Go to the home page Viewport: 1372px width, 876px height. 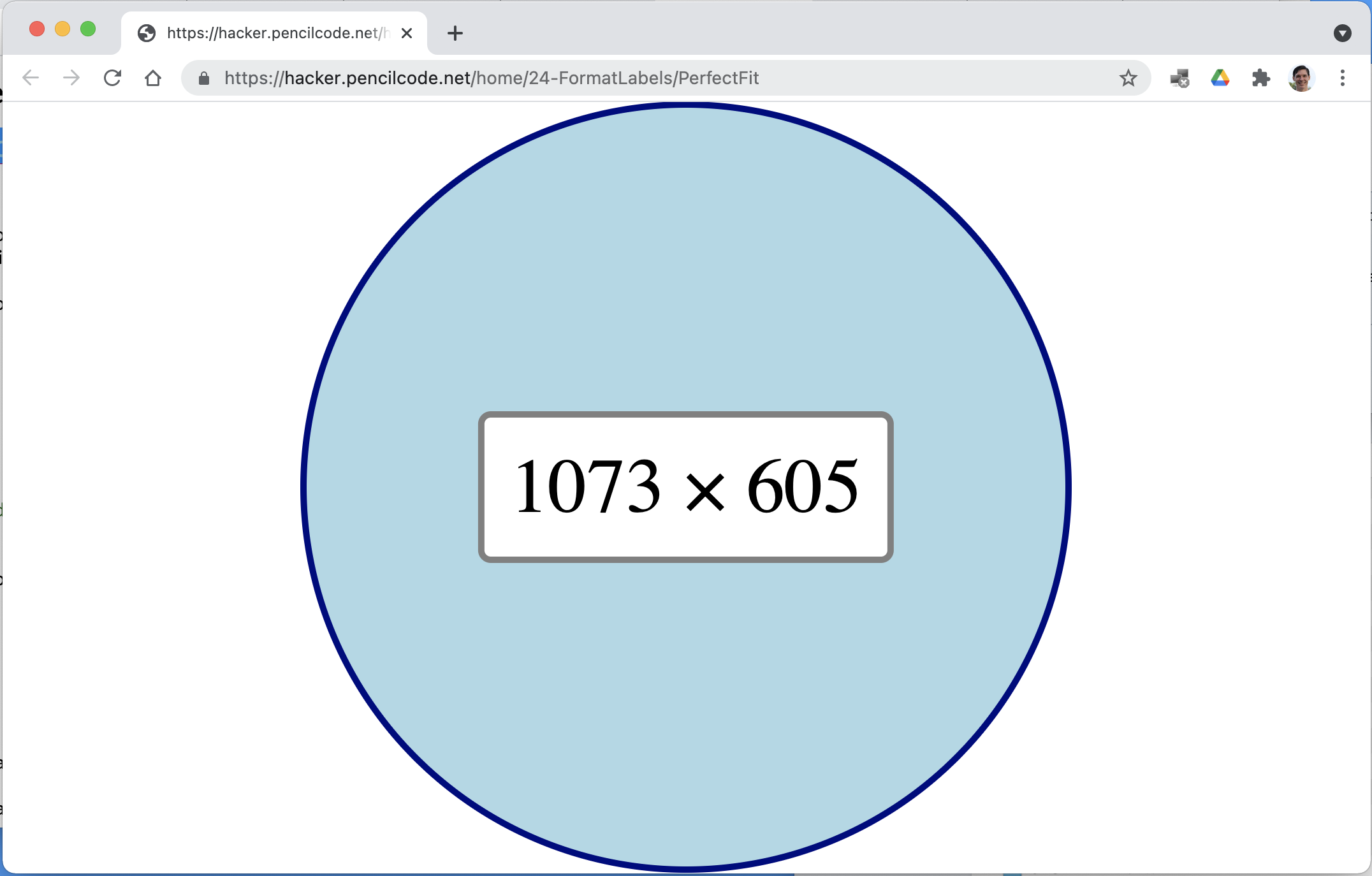pyautogui.click(x=153, y=78)
